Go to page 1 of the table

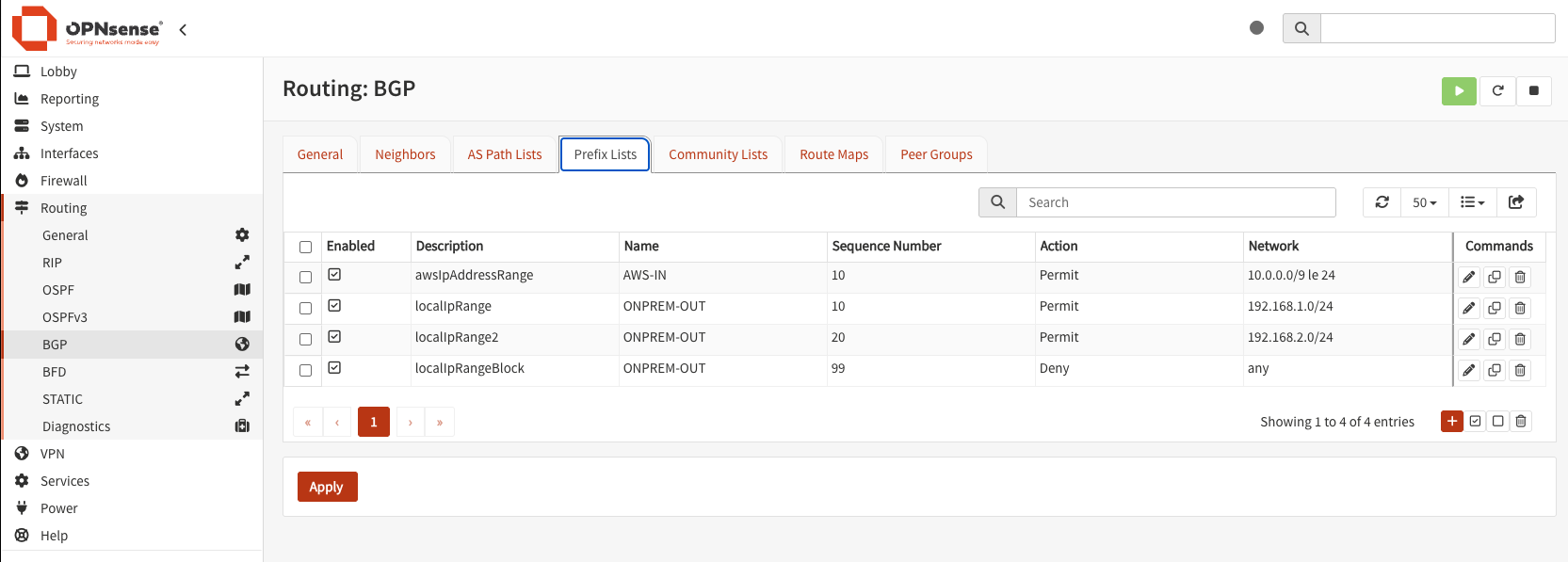coord(374,422)
